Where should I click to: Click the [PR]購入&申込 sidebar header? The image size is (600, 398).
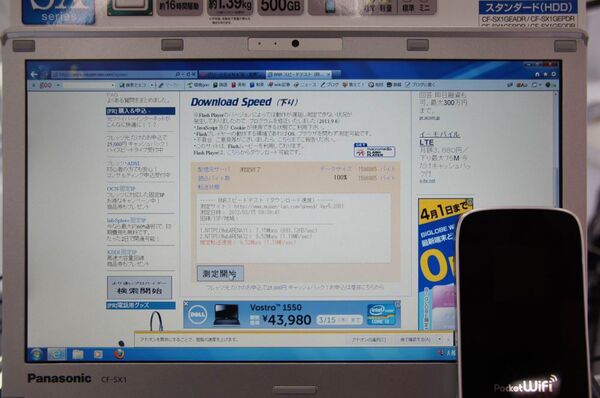(140, 111)
